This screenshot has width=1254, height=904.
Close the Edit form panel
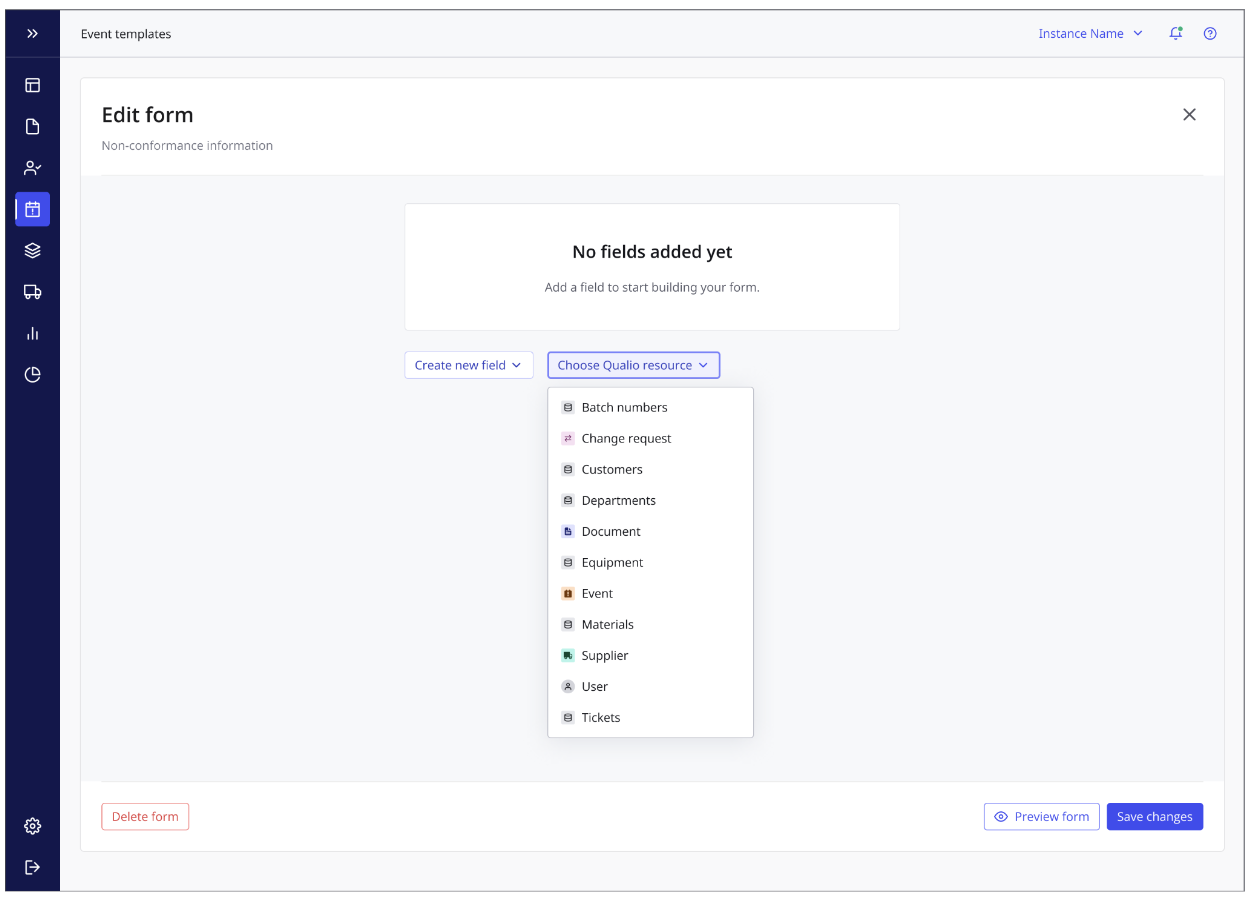1189,115
